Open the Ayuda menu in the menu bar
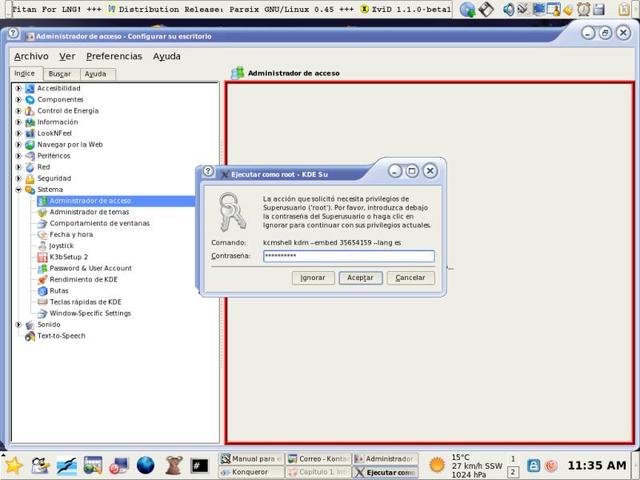The width and height of the screenshot is (640, 480). click(x=167, y=56)
